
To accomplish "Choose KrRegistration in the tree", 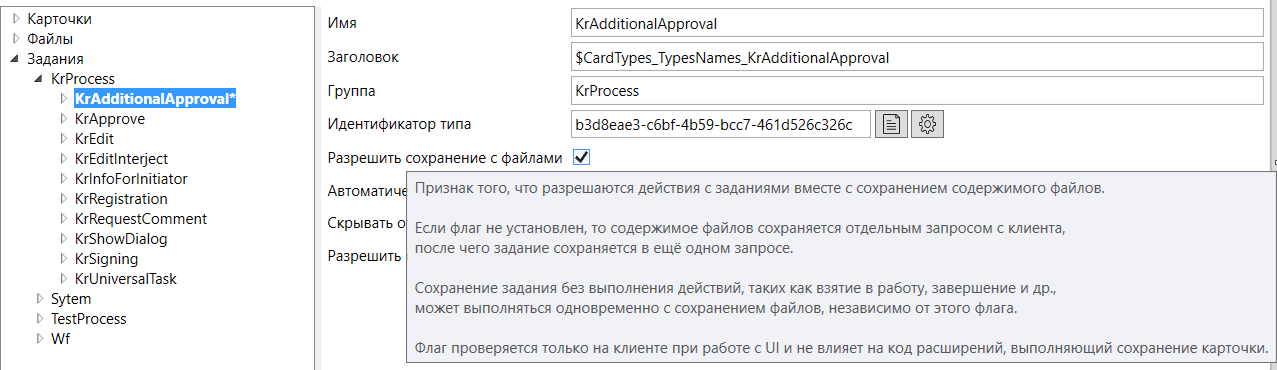I will [x=121, y=199].
